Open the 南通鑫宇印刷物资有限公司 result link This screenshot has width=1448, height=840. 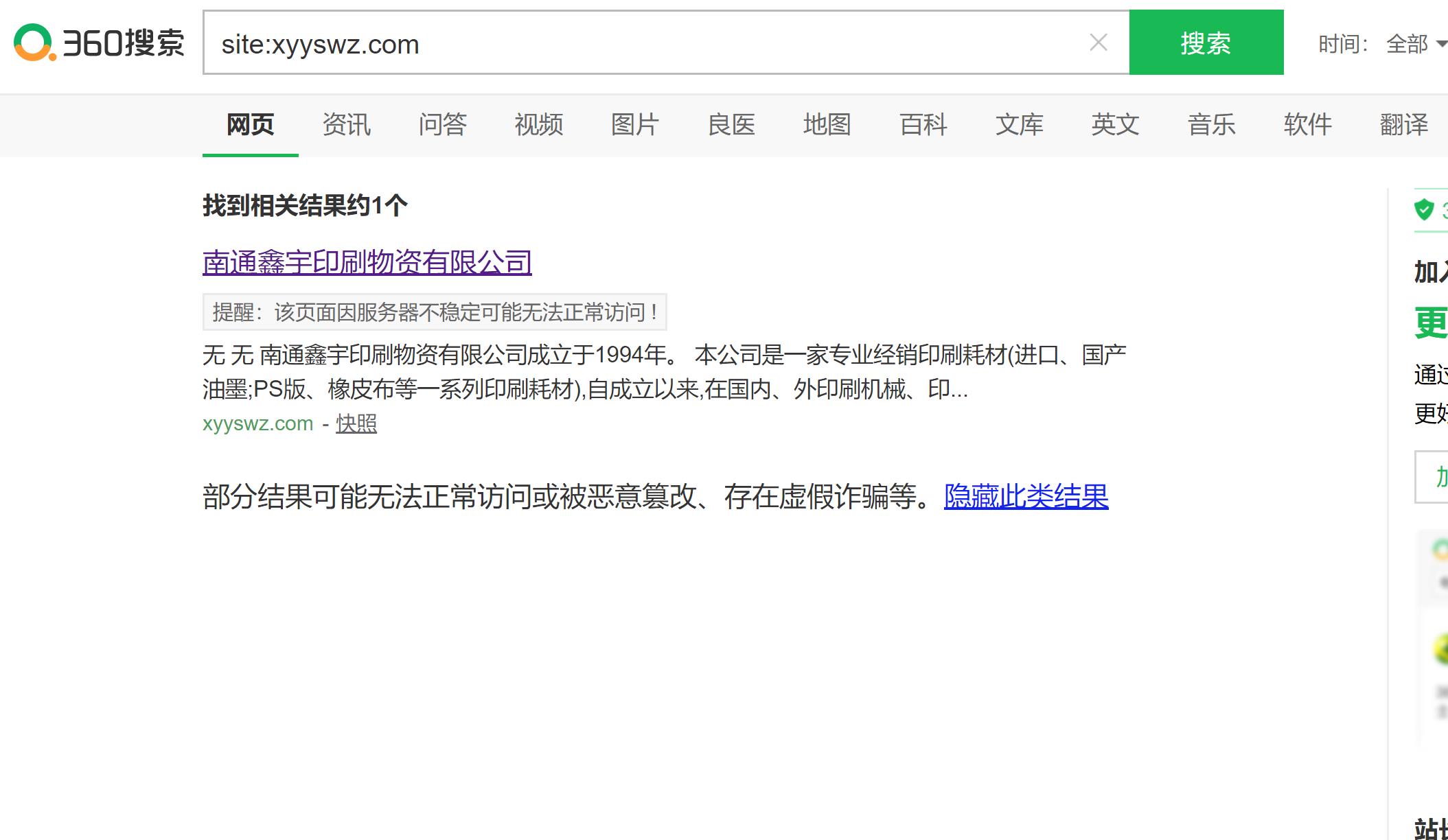coord(366,262)
